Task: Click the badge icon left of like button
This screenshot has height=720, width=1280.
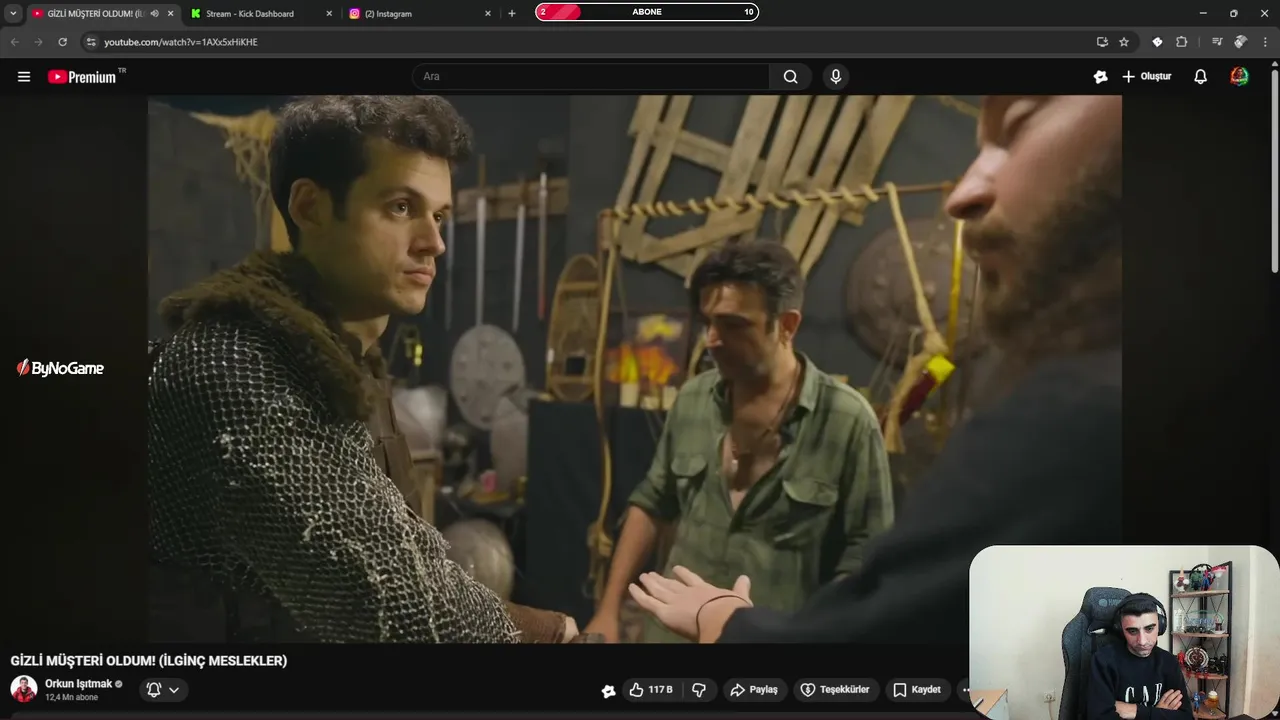Action: 608,690
